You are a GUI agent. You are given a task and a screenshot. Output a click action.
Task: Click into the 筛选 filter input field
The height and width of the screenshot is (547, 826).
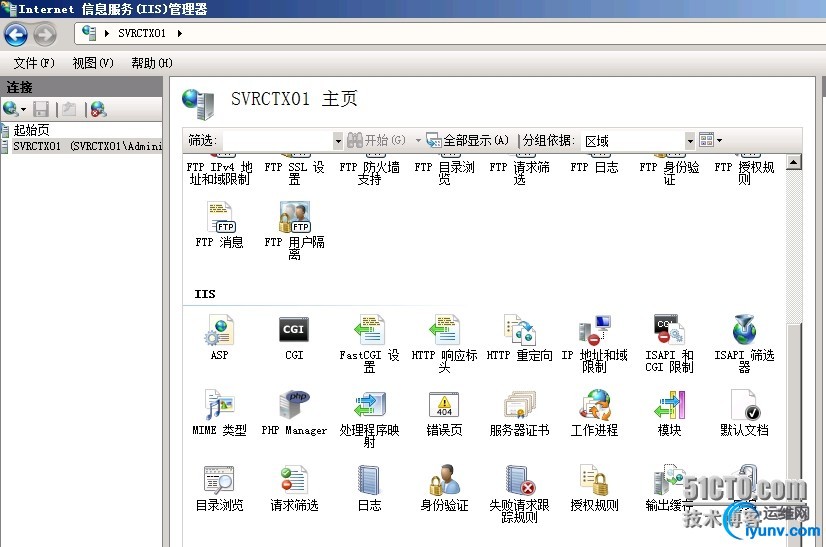pos(278,141)
